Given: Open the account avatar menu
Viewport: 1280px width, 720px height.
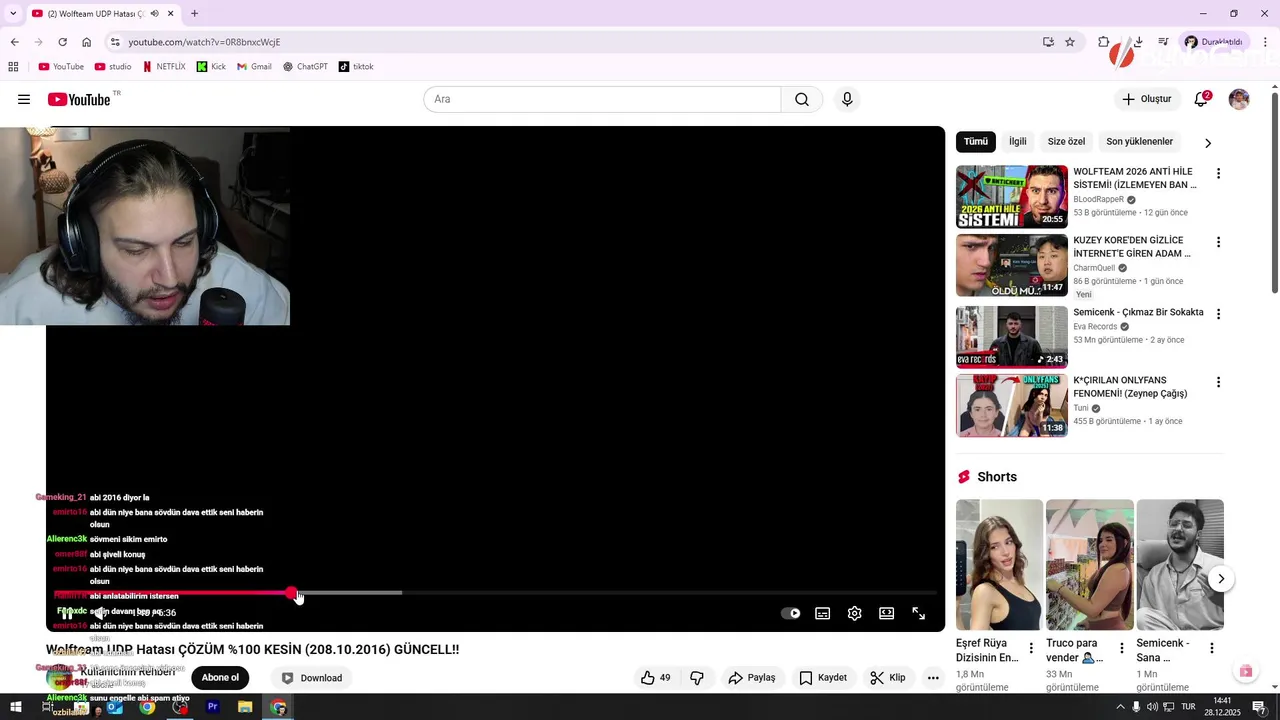Looking at the screenshot, I should [x=1239, y=99].
